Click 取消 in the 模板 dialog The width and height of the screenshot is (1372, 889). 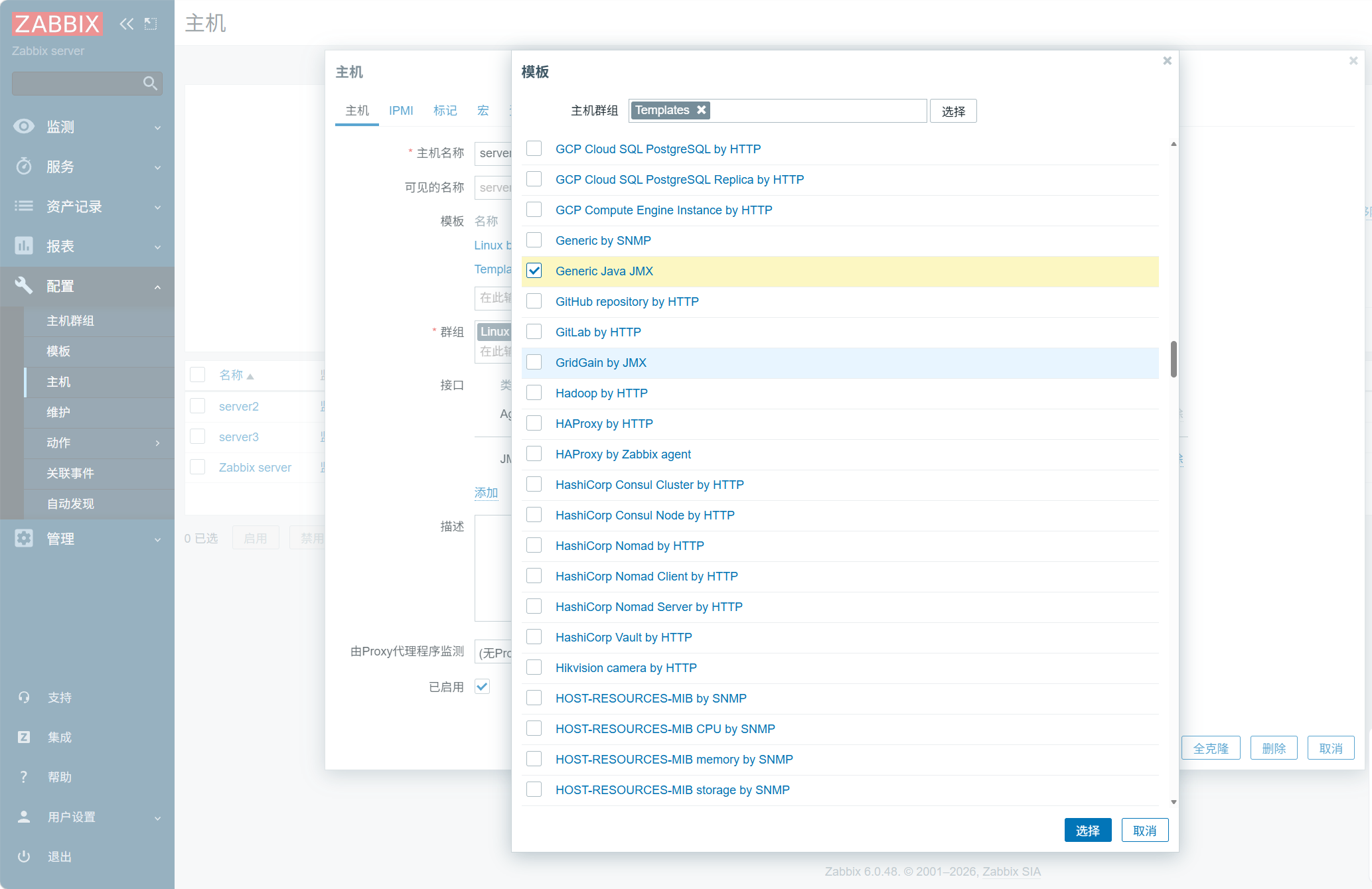[1145, 830]
